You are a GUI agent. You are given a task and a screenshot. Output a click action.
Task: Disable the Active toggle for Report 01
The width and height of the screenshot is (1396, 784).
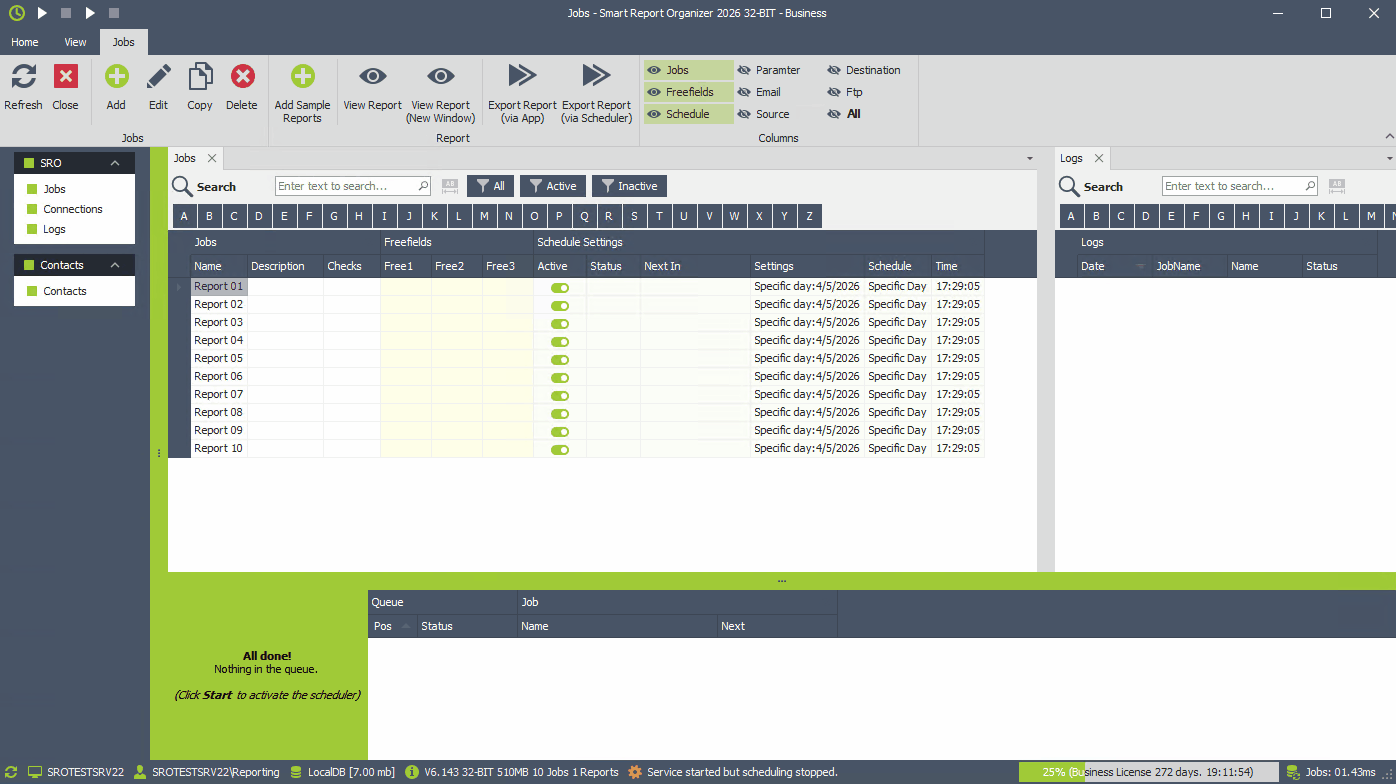pyautogui.click(x=559, y=287)
